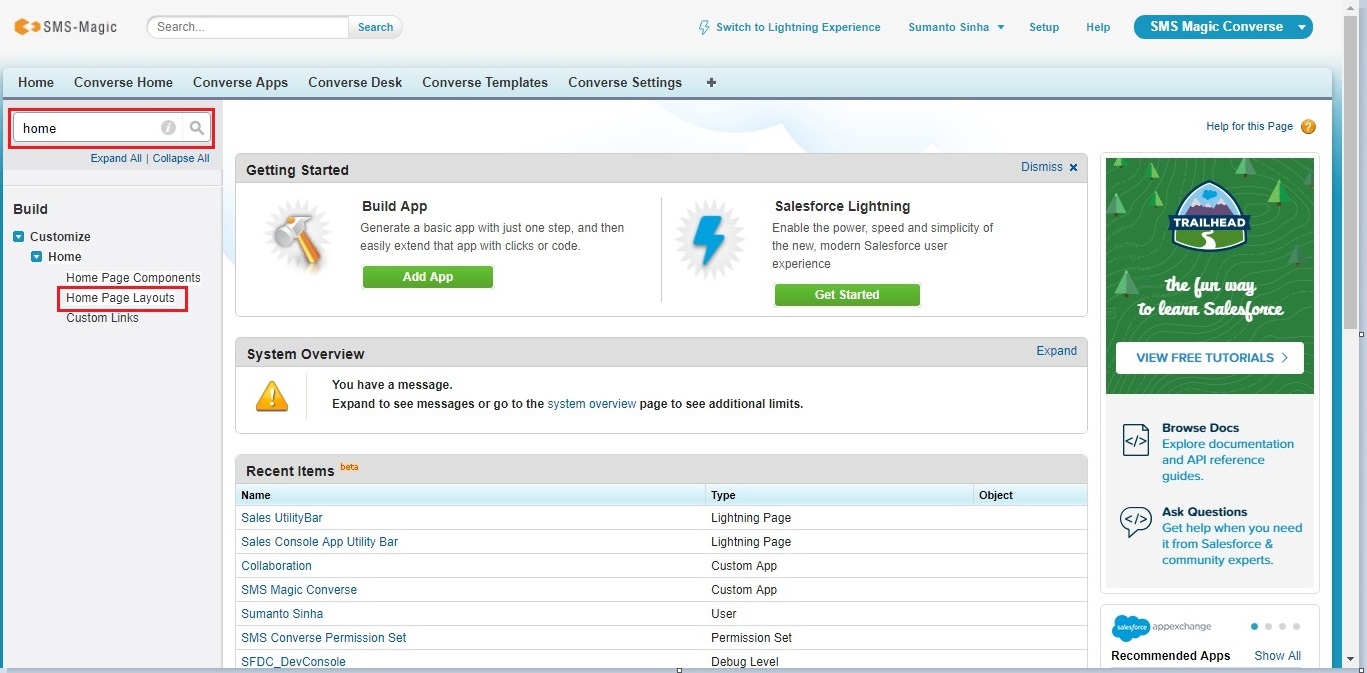Click Collapse All in sidebar
The width and height of the screenshot is (1367, 673).
181,158
